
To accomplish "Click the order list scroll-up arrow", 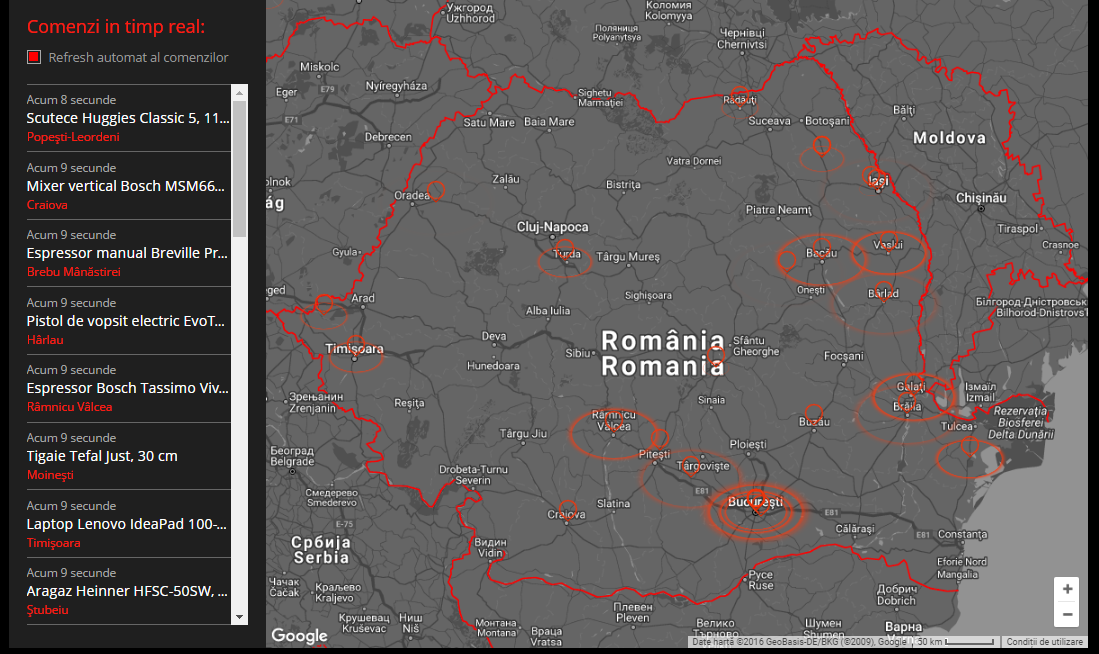I will point(240,93).
